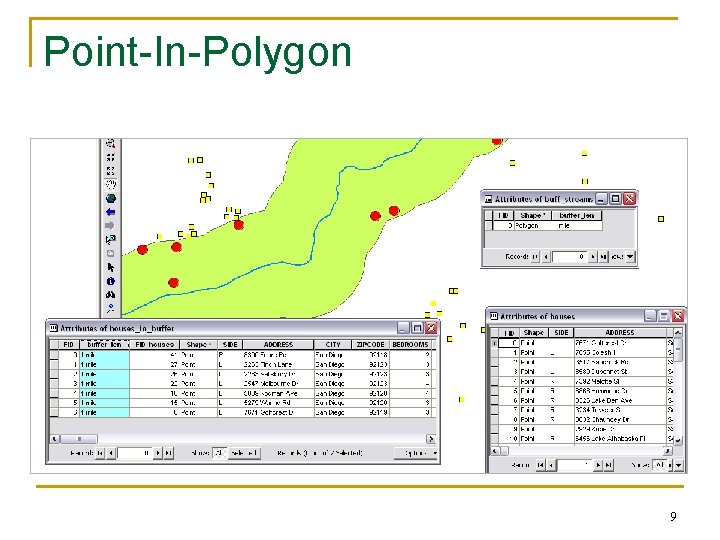Click vertical scrollbar up arrow in houses table

click(678, 332)
